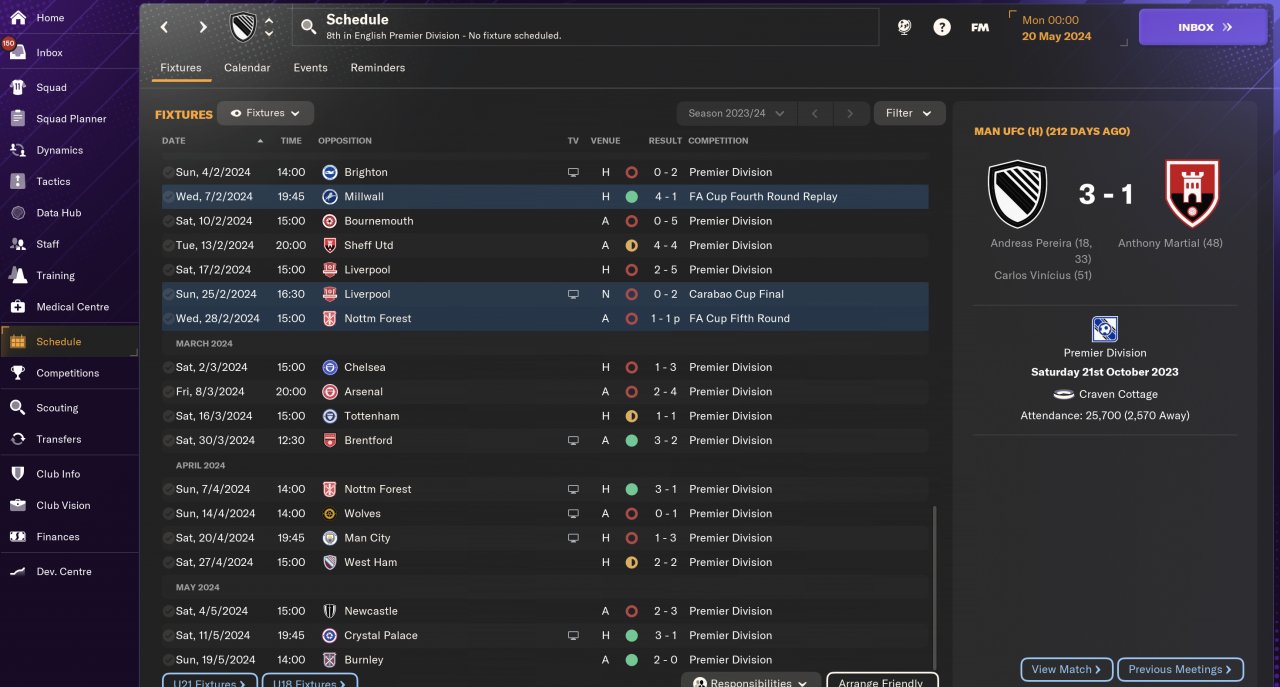This screenshot has height=687, width=1280.
Task: Click the back navigation arrow
Action: 165,28
